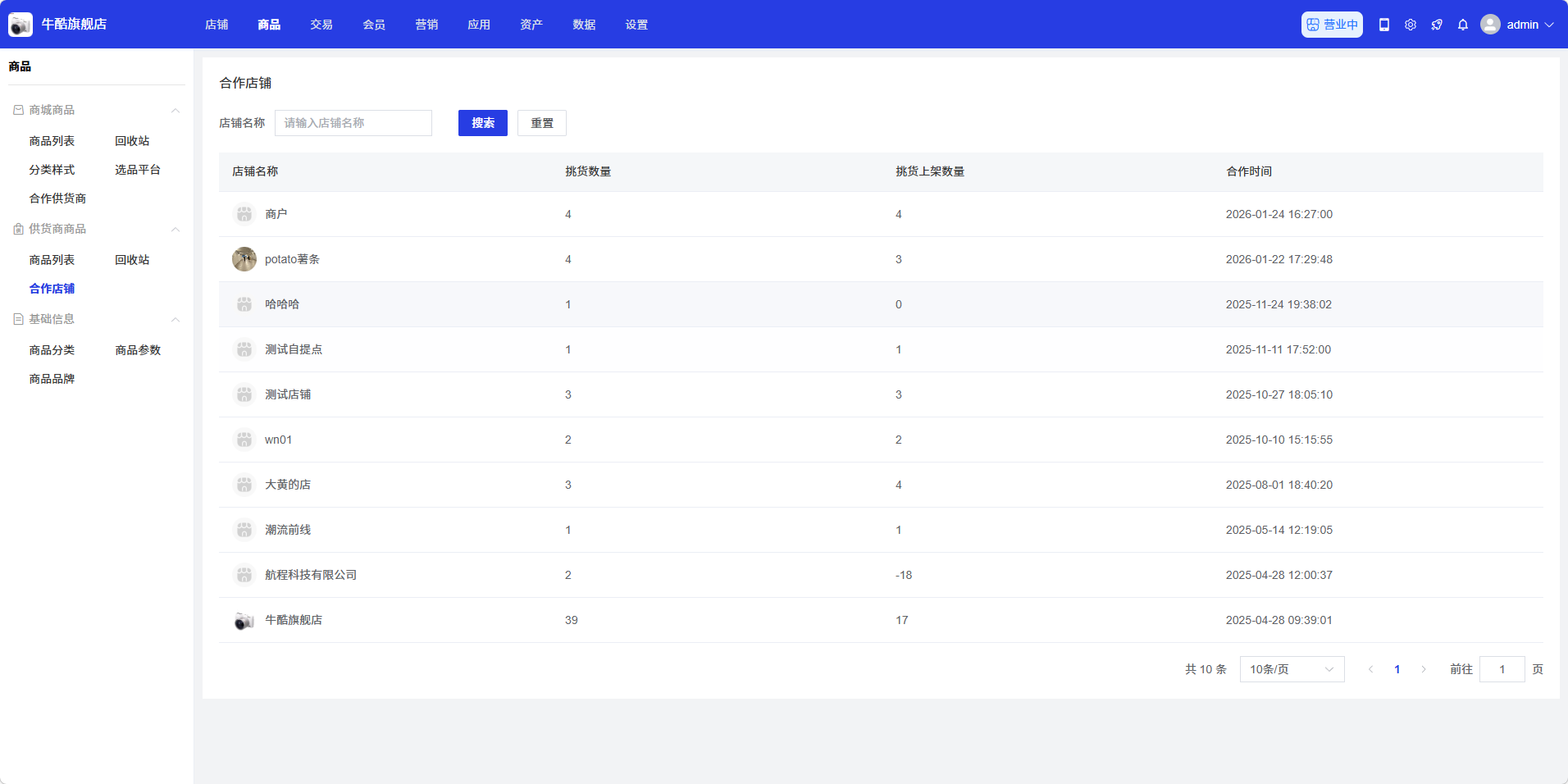Expand the admin account dropdown arrow
Image resolution: width=1568 pixels, height=784 pixels.
click(x=1549, y=25)
